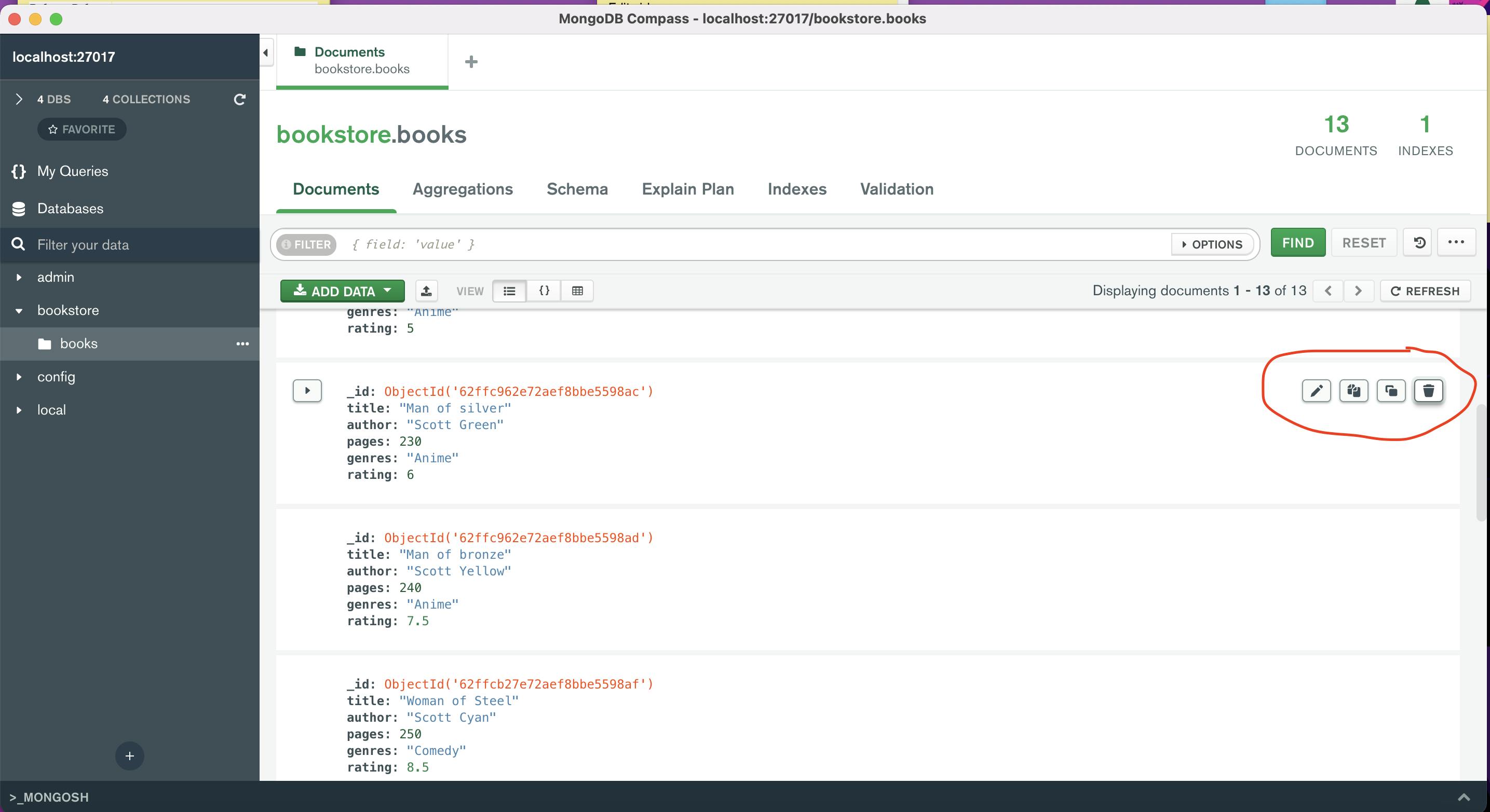Click the edit document pencil icon
Viewport: 1490px width, 812px height.
pos(1316,391)
